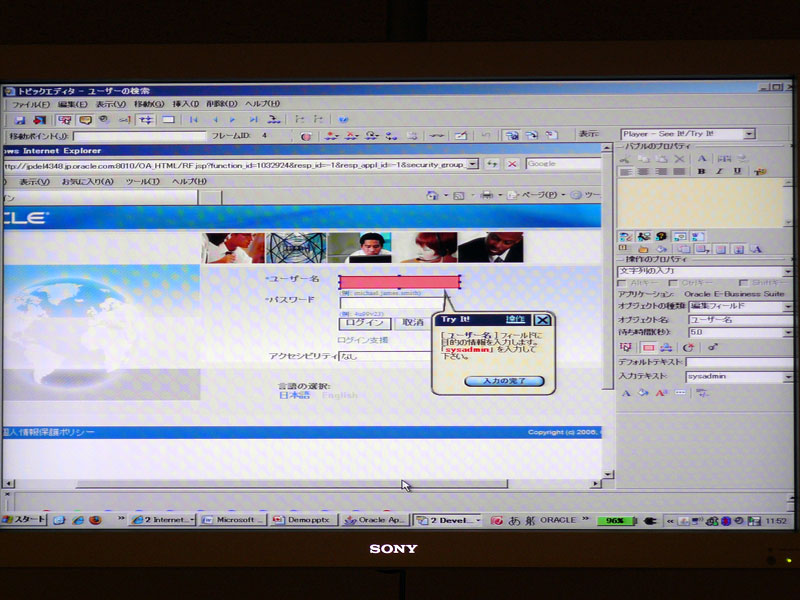Click the デフォルトテキスト input field

coord(739,362)
